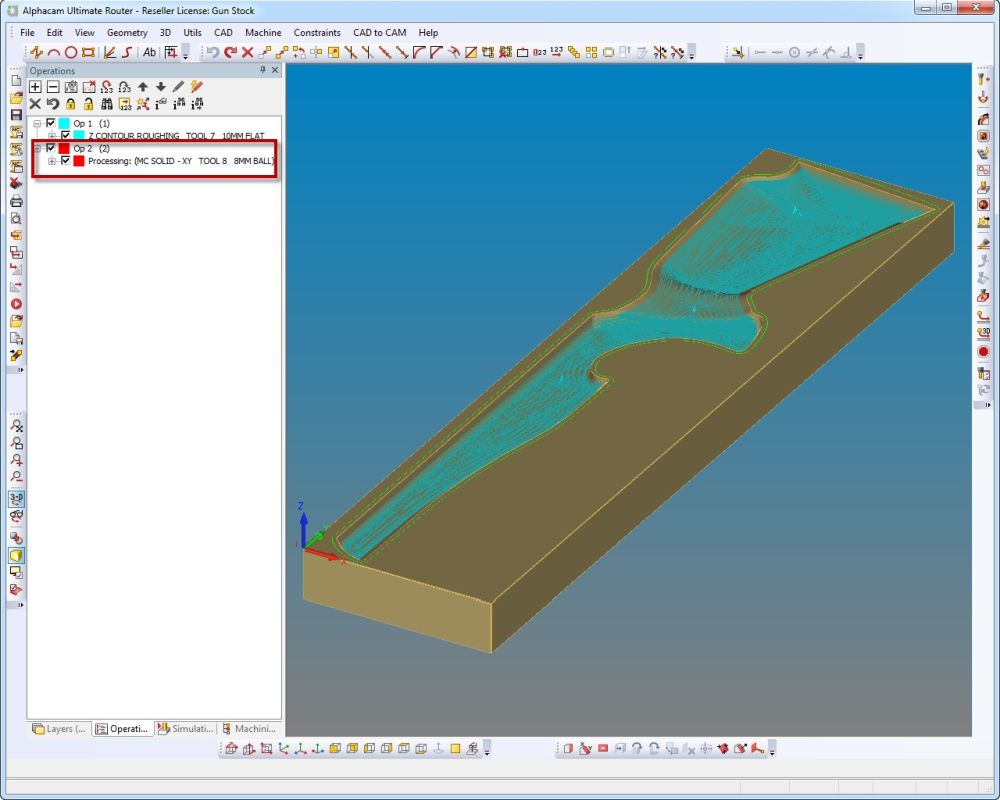Screen dimensions: 1000x800
Task: Click the Collapse All minus icon in Operations
Action: tap(53, 87)
